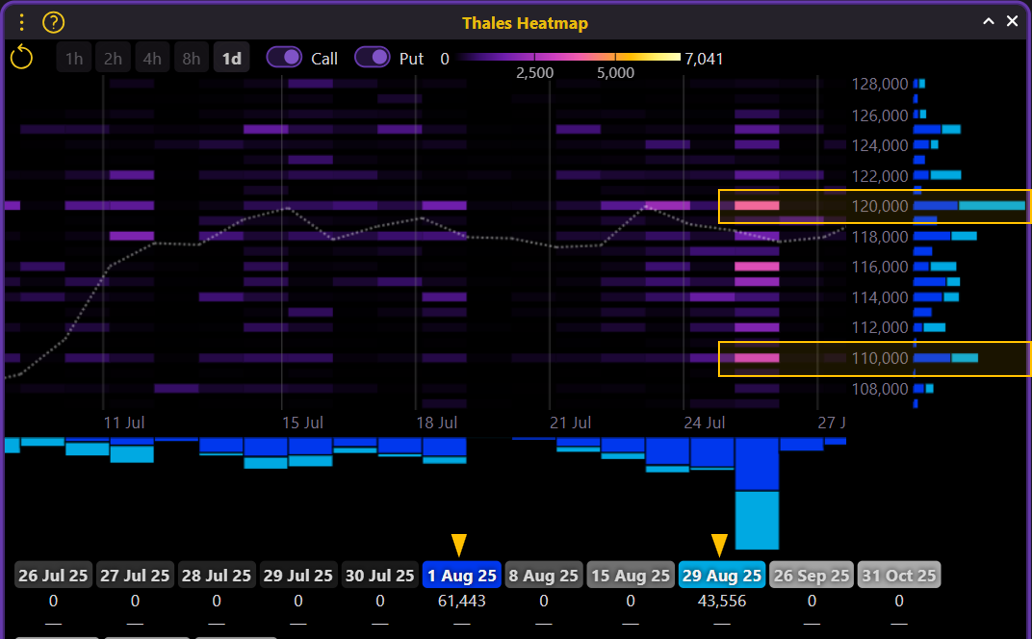Click the 11 Jul date axis label
The width and height of the screenshot is (1032, 639).
tap(124, 422)
